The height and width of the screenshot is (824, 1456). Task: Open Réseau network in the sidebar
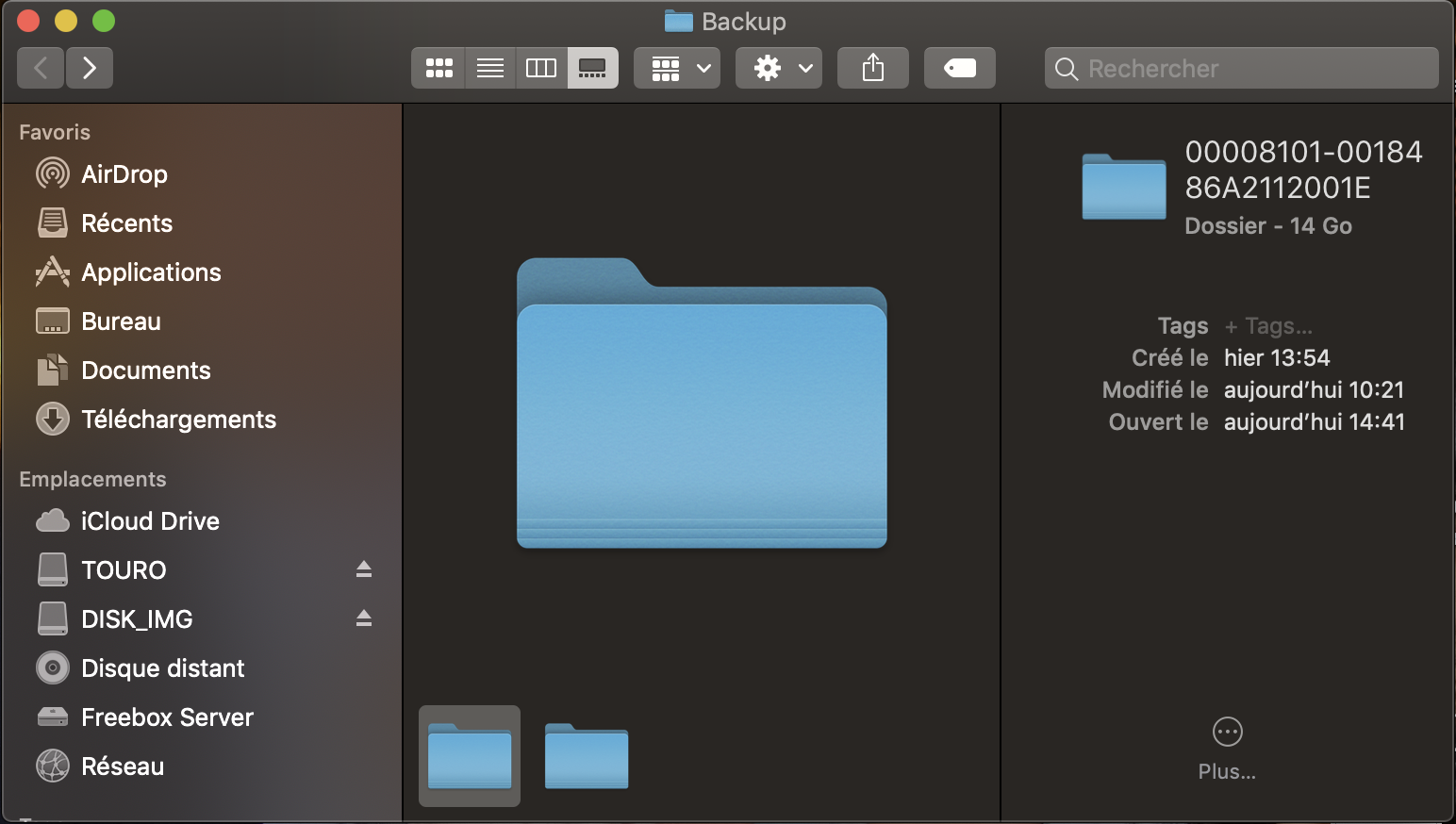click(123, 766)
